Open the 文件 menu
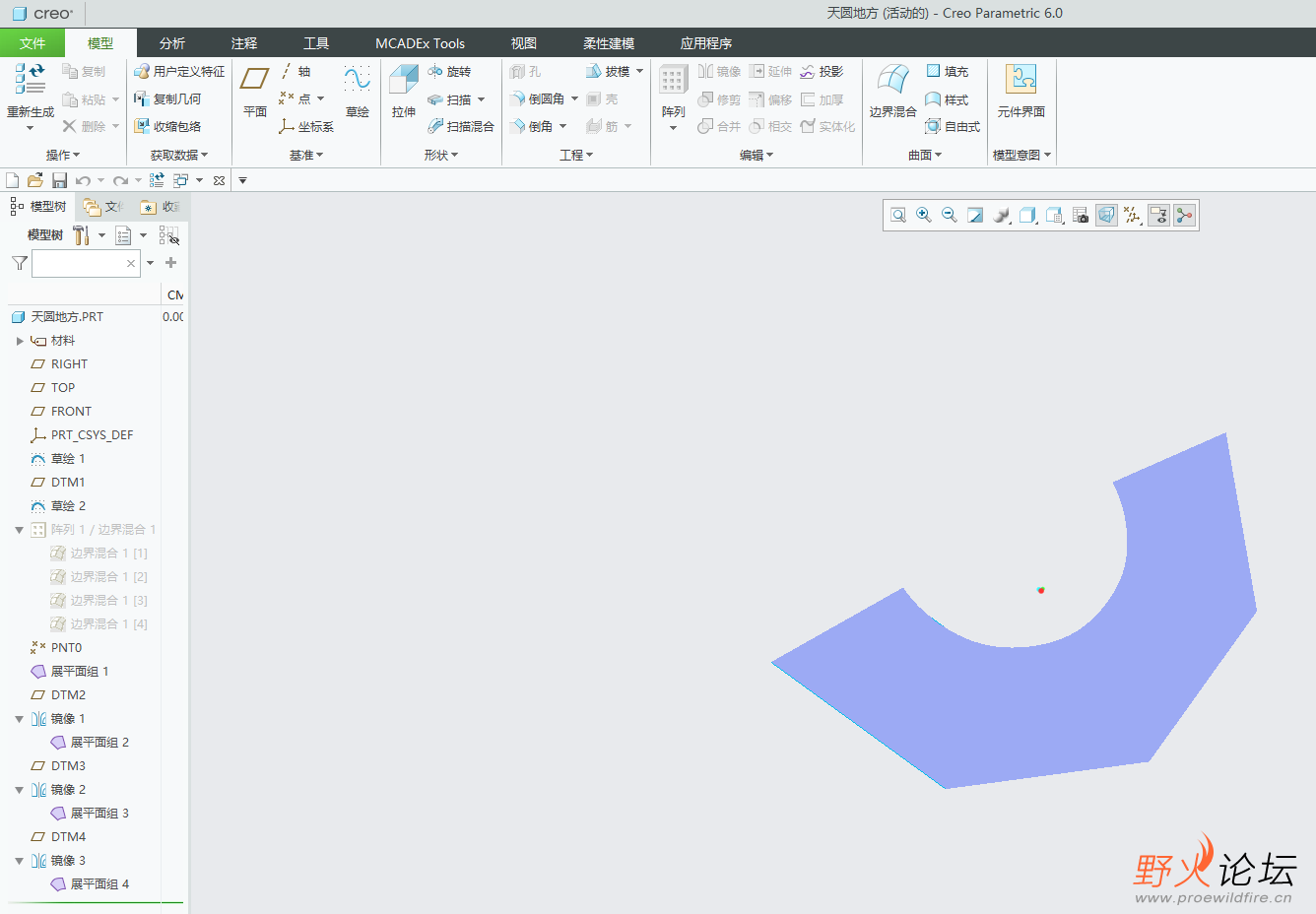Viewport: 1316px width, 914px height. (33, 43)
